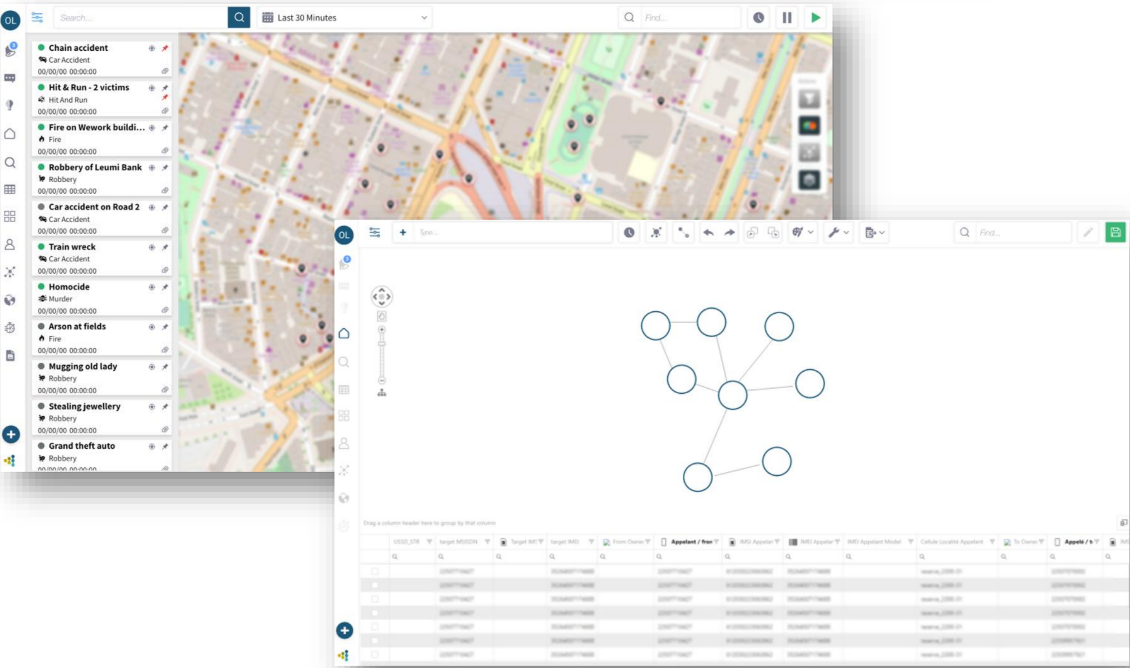Click zoom in plus on graph zoom control
Screen dimensions: 1130x668
[382, 330]
